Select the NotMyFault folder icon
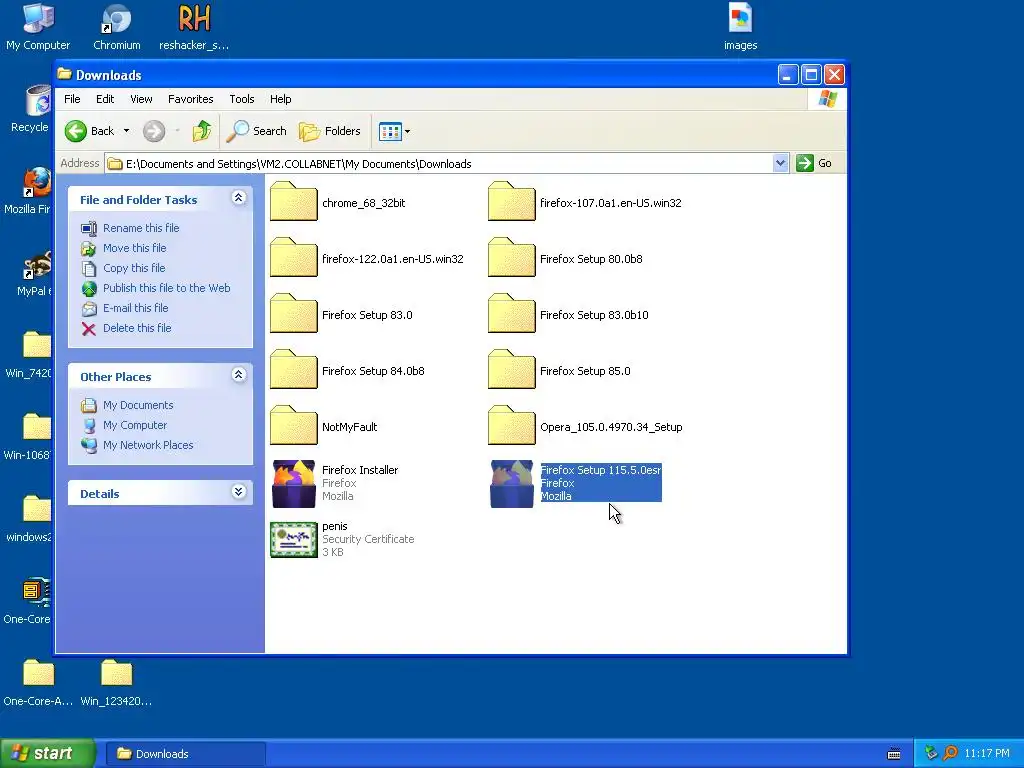The height and width of the screenshot is (768, 1024). [294, 426]
